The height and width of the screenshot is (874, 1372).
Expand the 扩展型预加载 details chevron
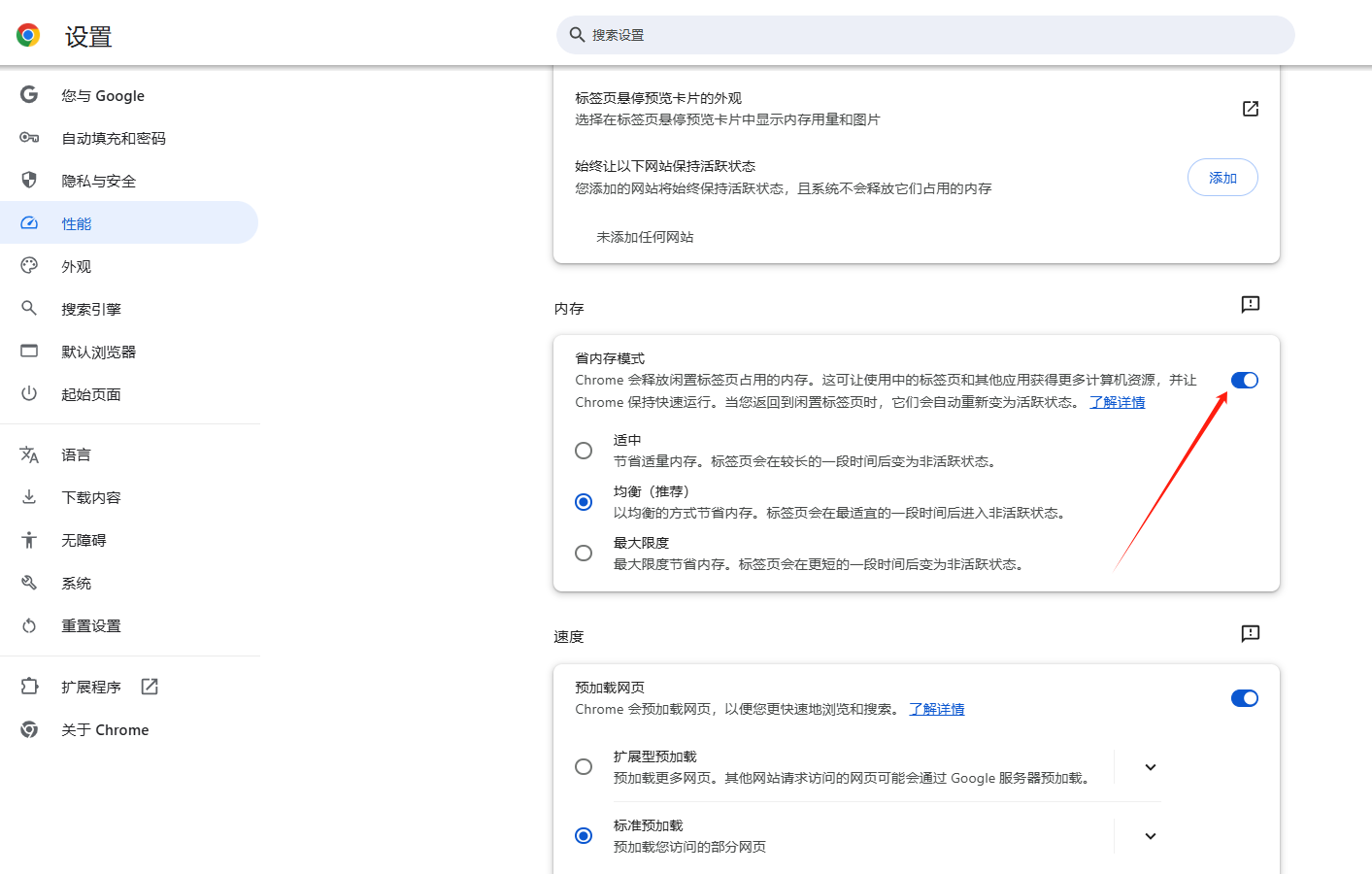click(x=1151, y=767)
